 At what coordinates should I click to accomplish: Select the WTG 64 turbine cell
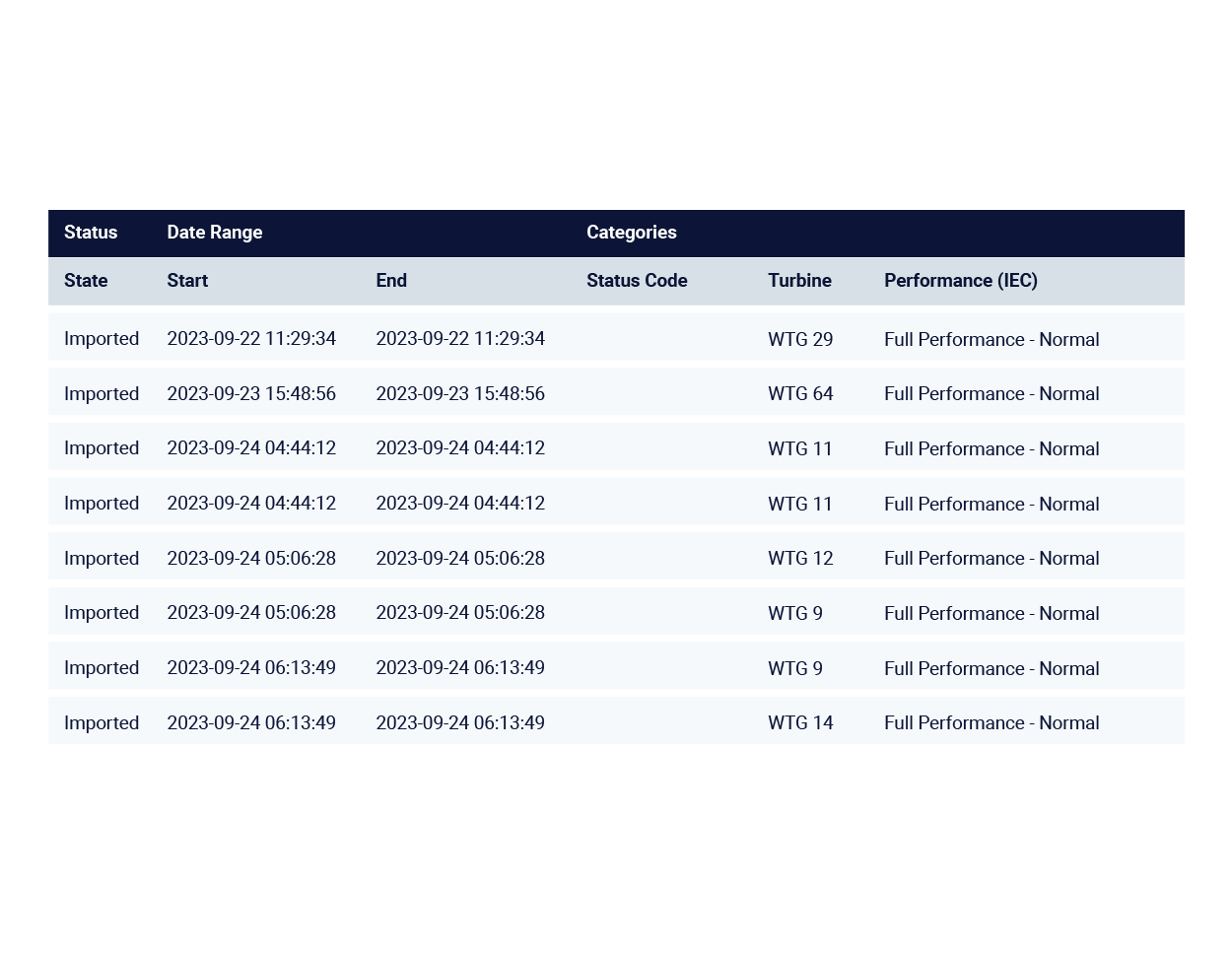click(x=800, y=394)
